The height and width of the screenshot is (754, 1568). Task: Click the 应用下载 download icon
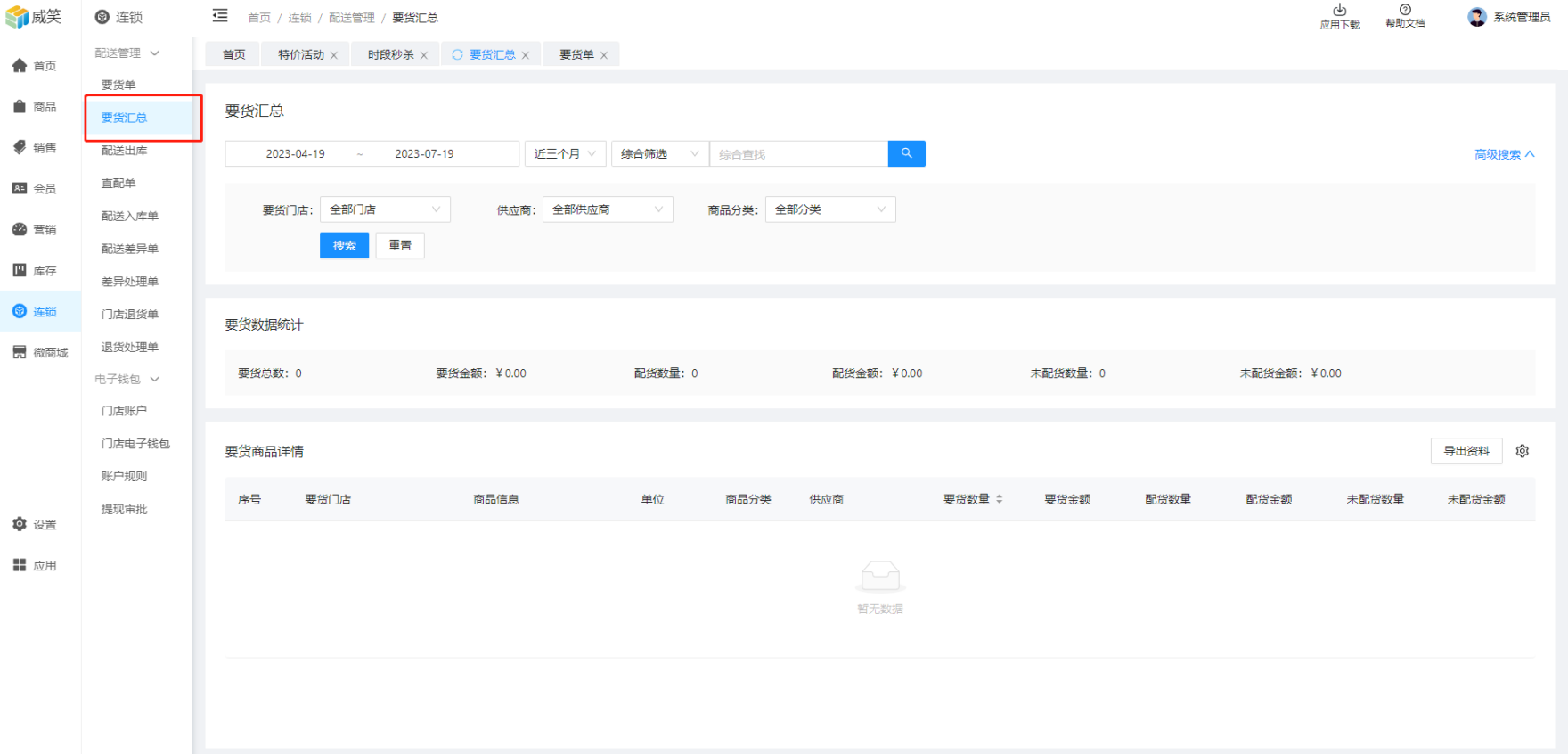[1339, 11]
